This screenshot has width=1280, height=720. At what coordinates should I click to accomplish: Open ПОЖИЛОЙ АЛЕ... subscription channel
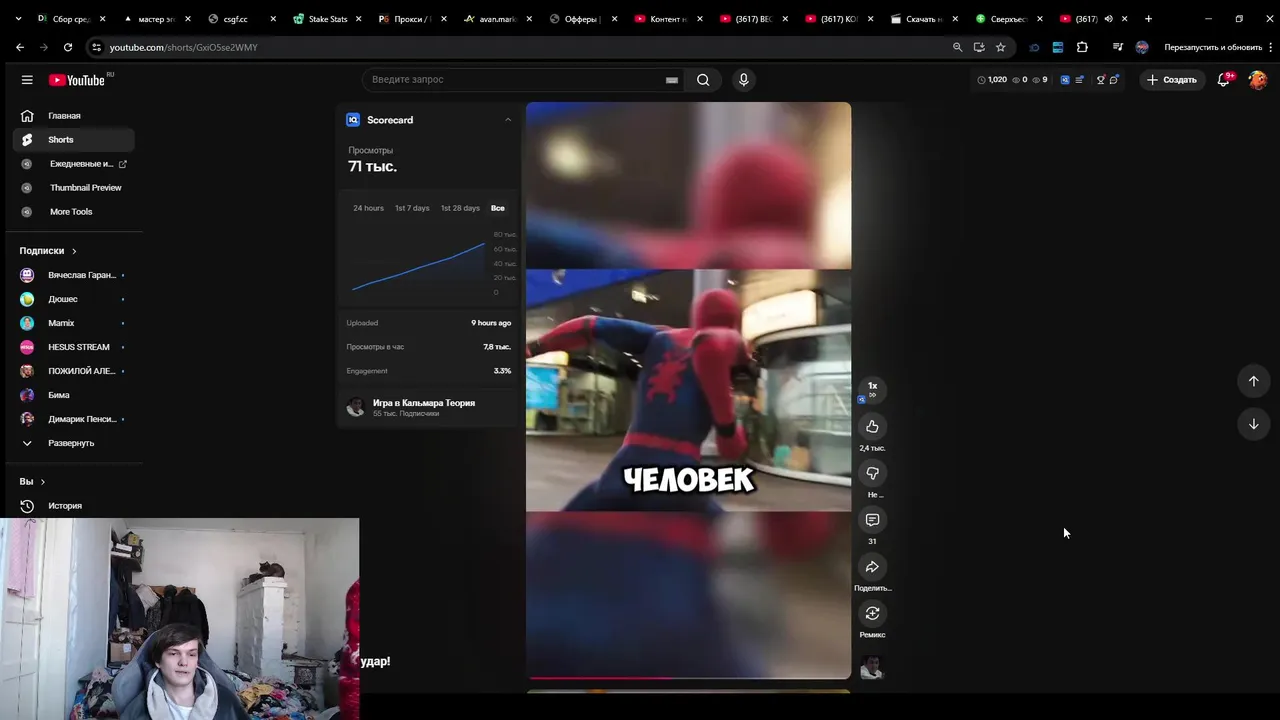[x=74, y=371]
